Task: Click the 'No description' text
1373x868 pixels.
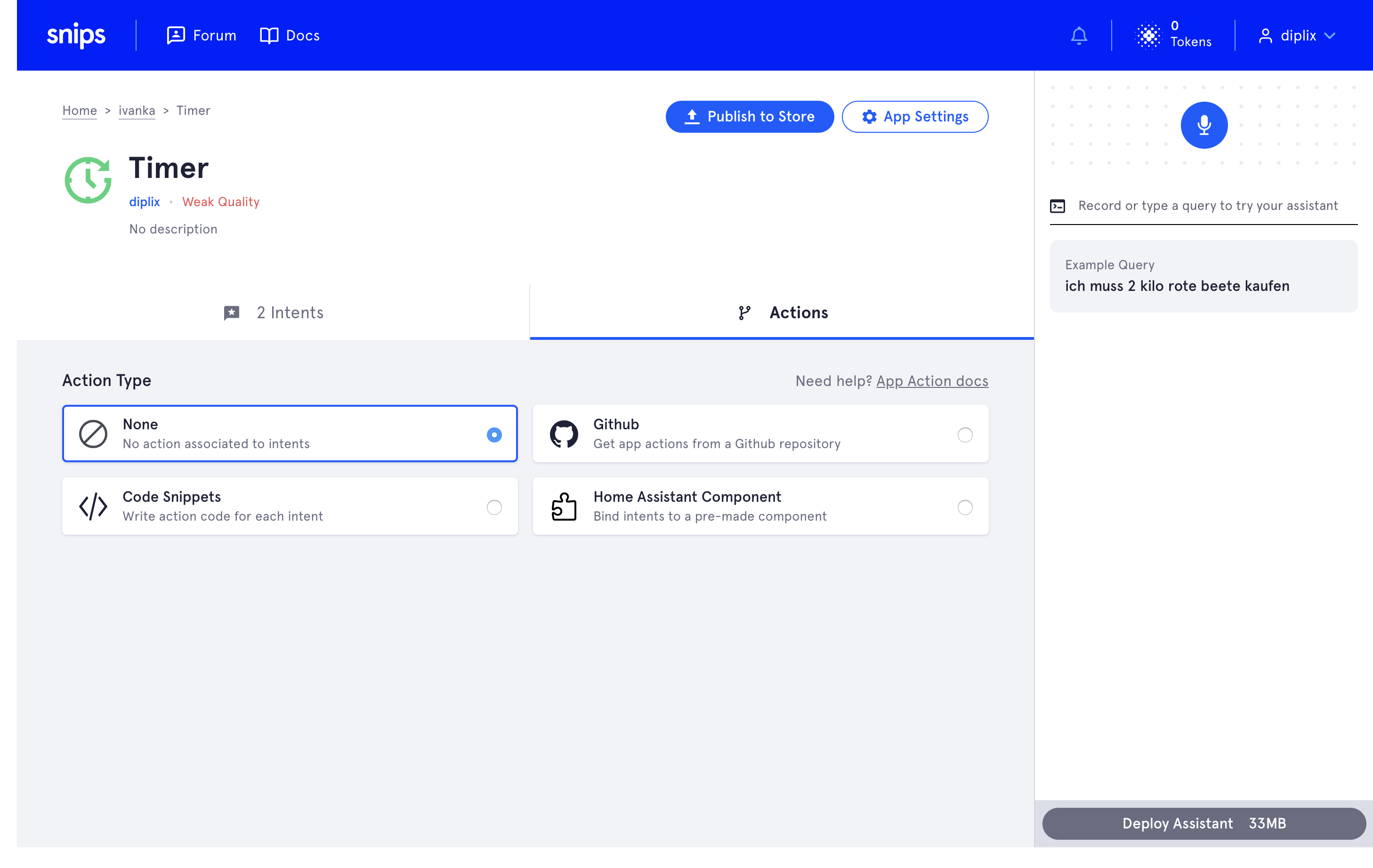Action: [x=173, y=229]
